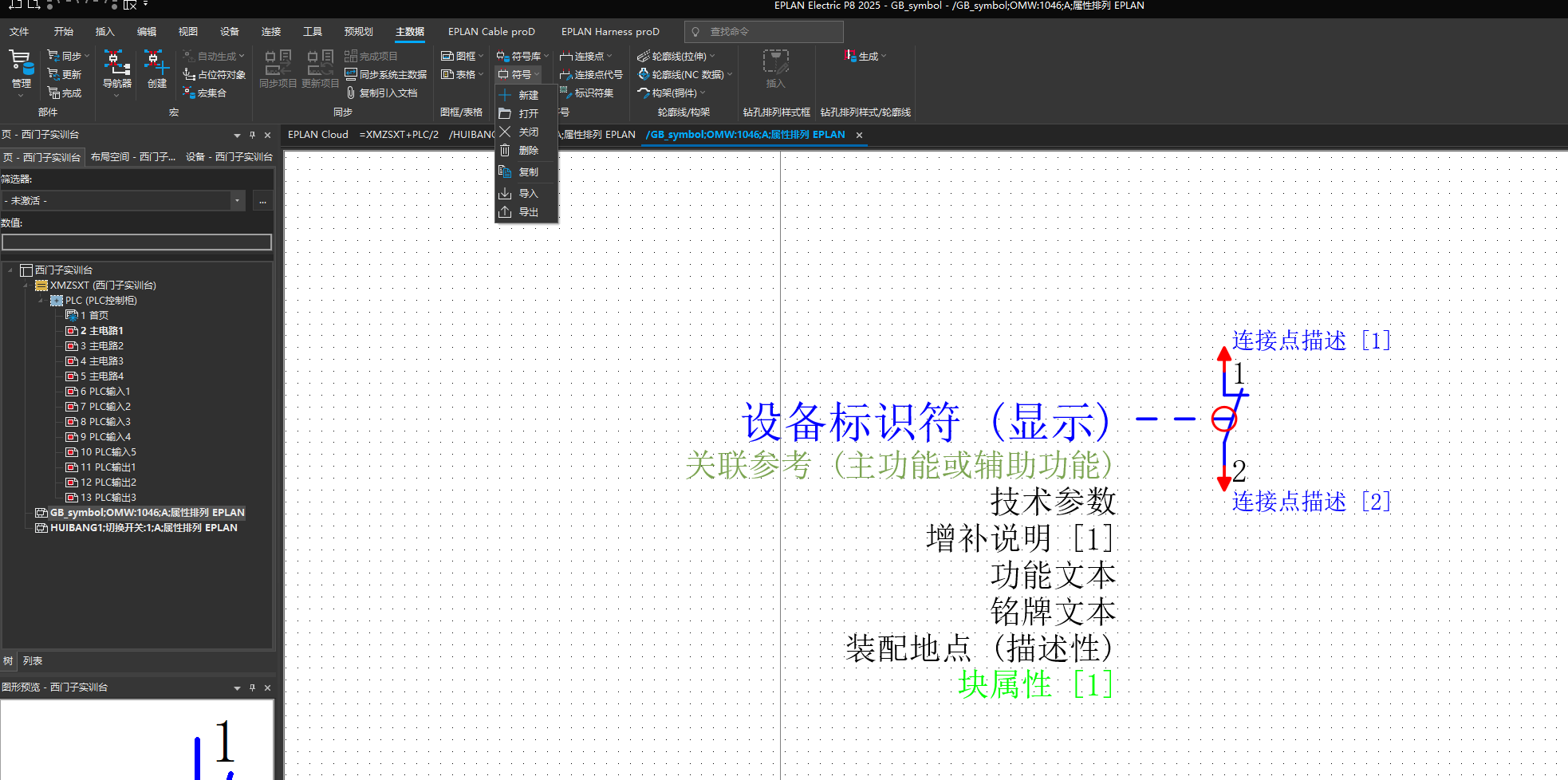
Task: Select 新建 in the symbol dropdown menu
Action: [x=526, y=95]
